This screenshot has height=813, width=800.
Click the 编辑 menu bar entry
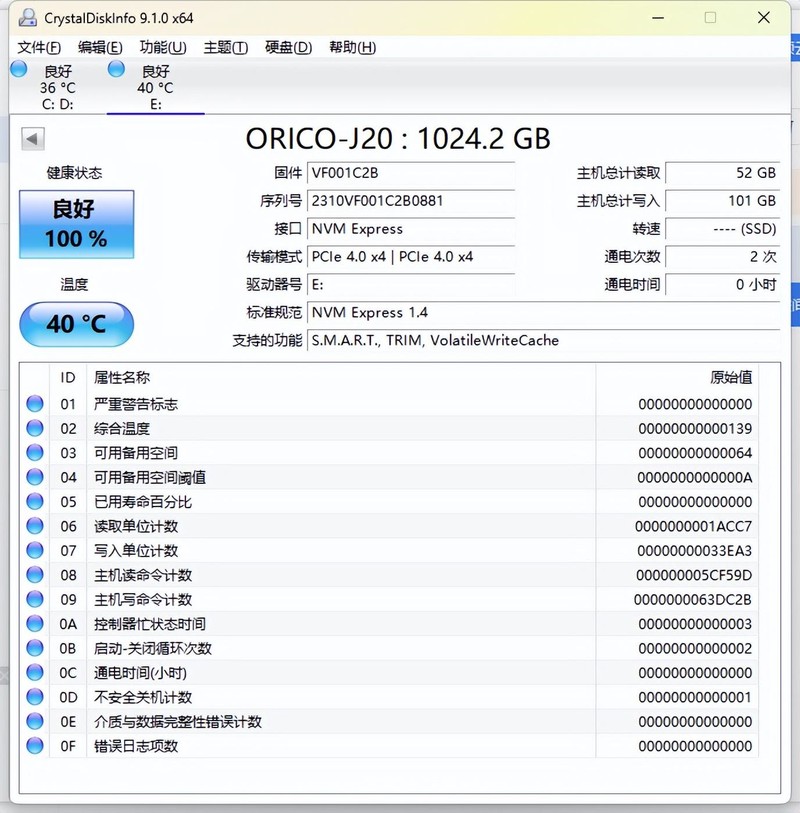100,47
